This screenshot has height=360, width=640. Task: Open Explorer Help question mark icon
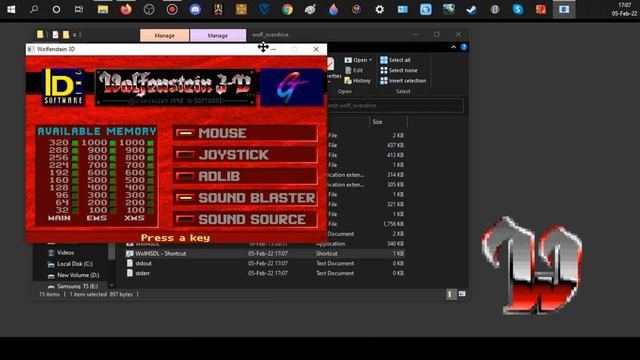pyautogui.click(x=464, y=47)
